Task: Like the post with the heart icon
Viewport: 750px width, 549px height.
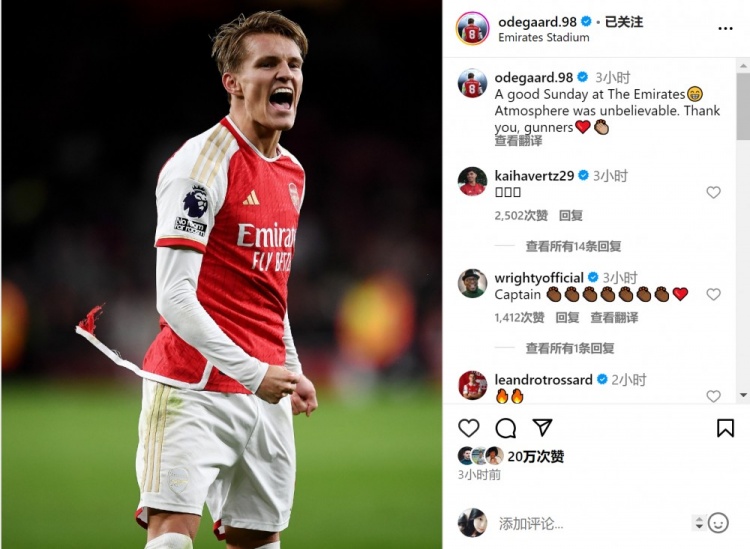Action: [x=468, y=428]
